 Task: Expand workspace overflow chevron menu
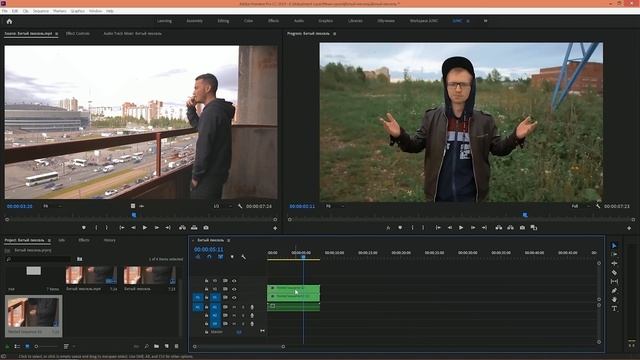485,21
